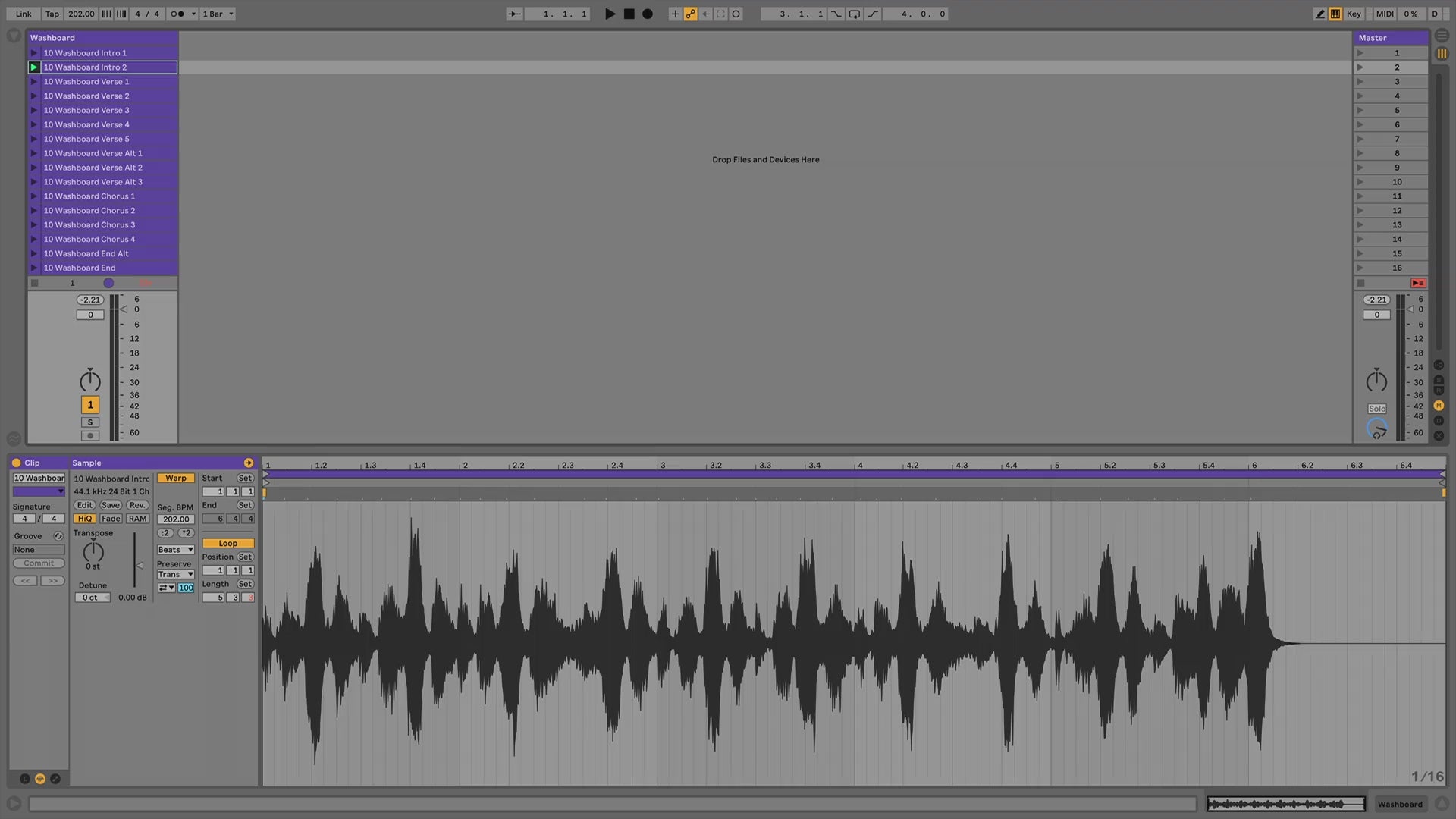Select the 10 Washboard Chorus 2 clip
The image size is (1456, 819).
pyautogui.click(x=108, y=211)
